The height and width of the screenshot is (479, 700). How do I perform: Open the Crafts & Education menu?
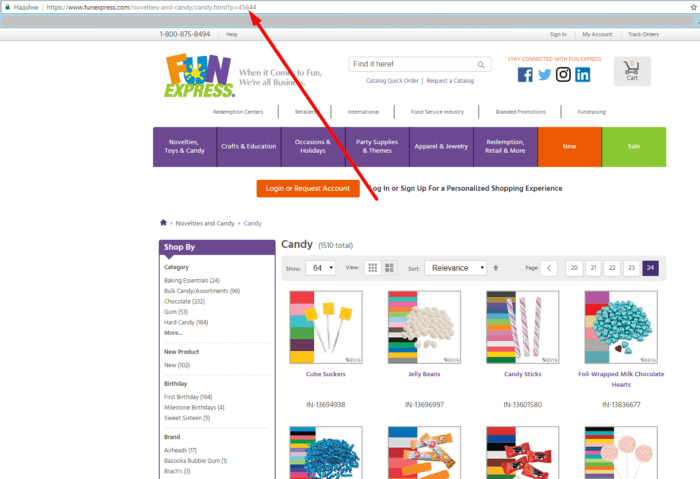point(249,146)
